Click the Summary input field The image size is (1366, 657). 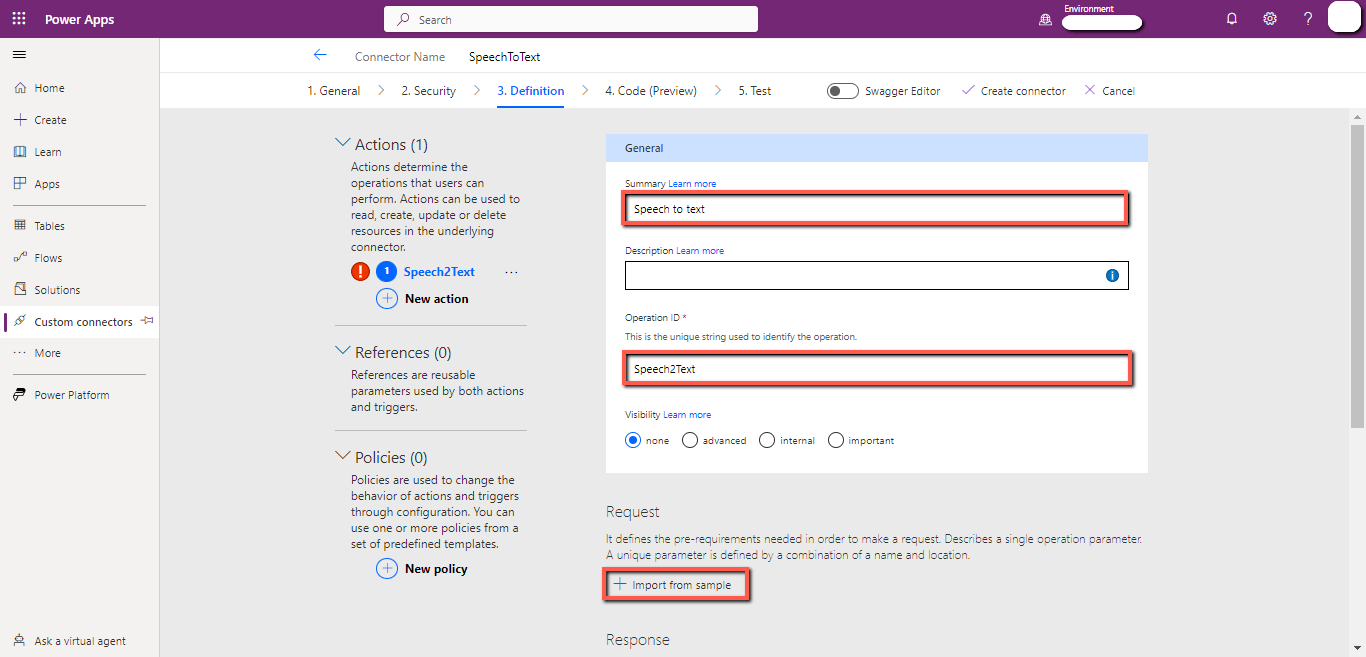[x=875, y=209]
